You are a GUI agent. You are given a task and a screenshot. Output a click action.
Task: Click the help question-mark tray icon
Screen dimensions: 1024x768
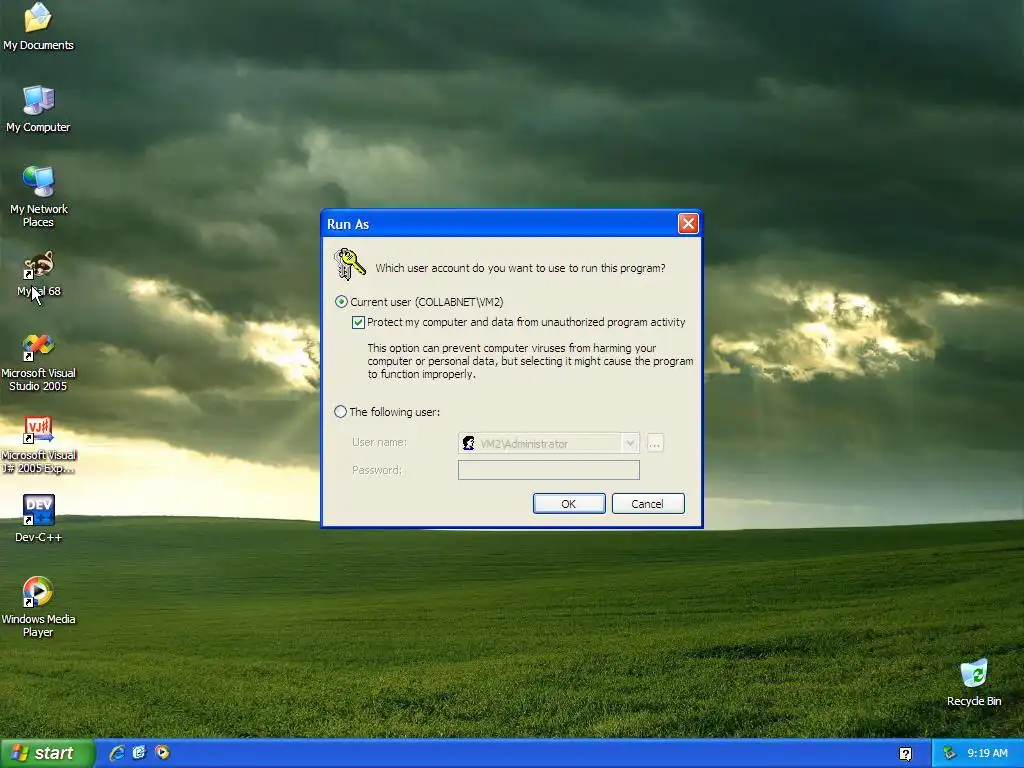pyautogui.click(x=905, y=754)
